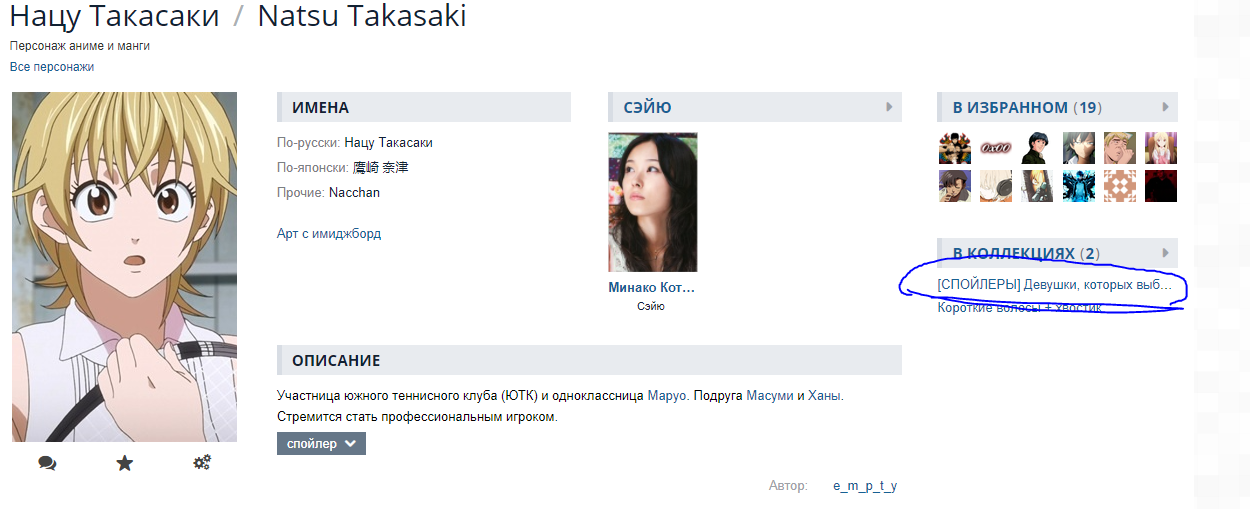
Task: Add character to favorites with star icon
Action: tap(124, 463)
